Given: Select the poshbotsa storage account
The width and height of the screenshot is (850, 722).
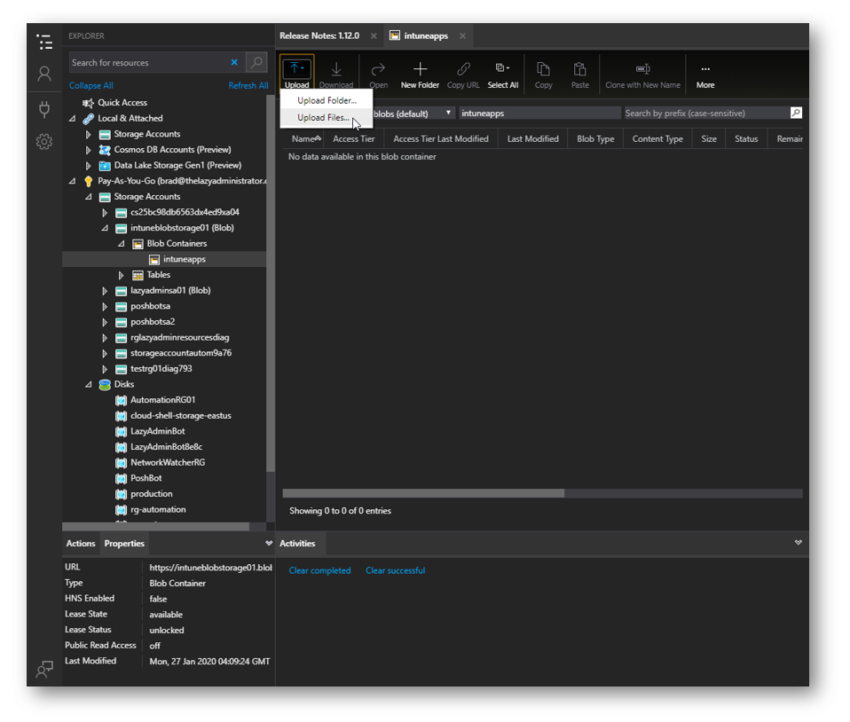Looking at the screenshot, I should point(150,306).
